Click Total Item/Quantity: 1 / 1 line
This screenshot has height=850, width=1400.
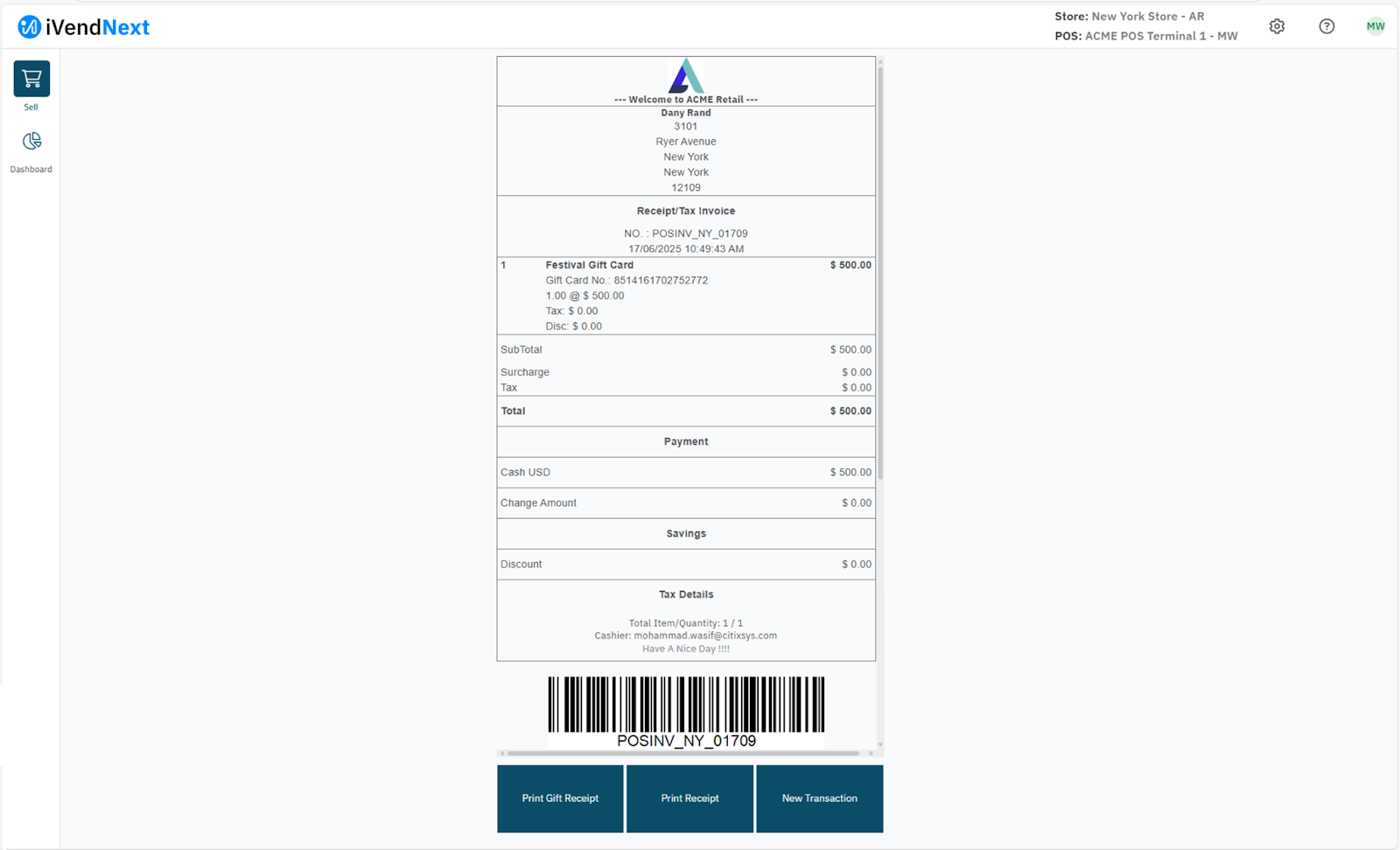tap(686, 623)
